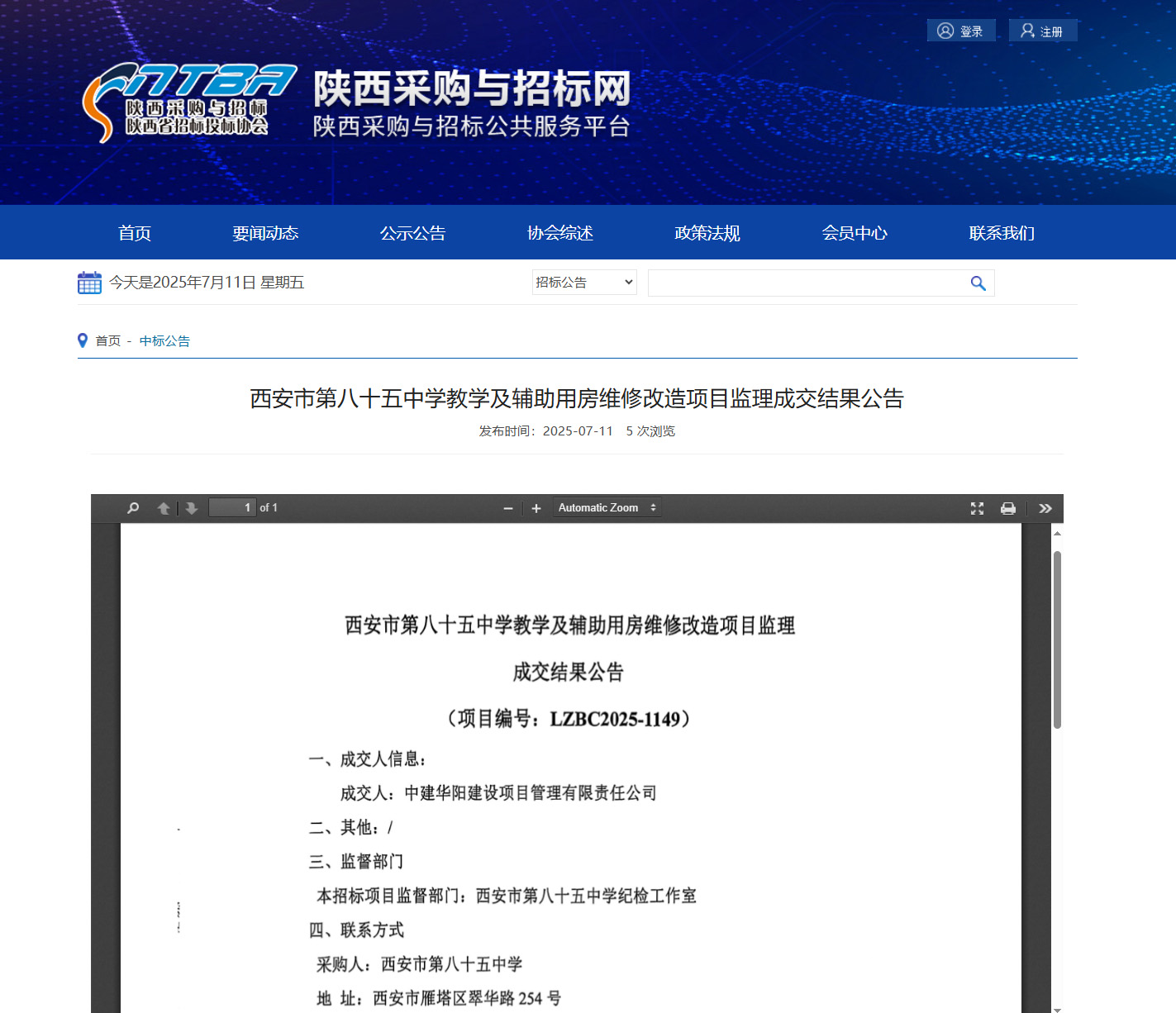1176x1013 pixels.
Task: Click the PDF vertical scrollbar thumb
Action: [x=1057, y=640]
